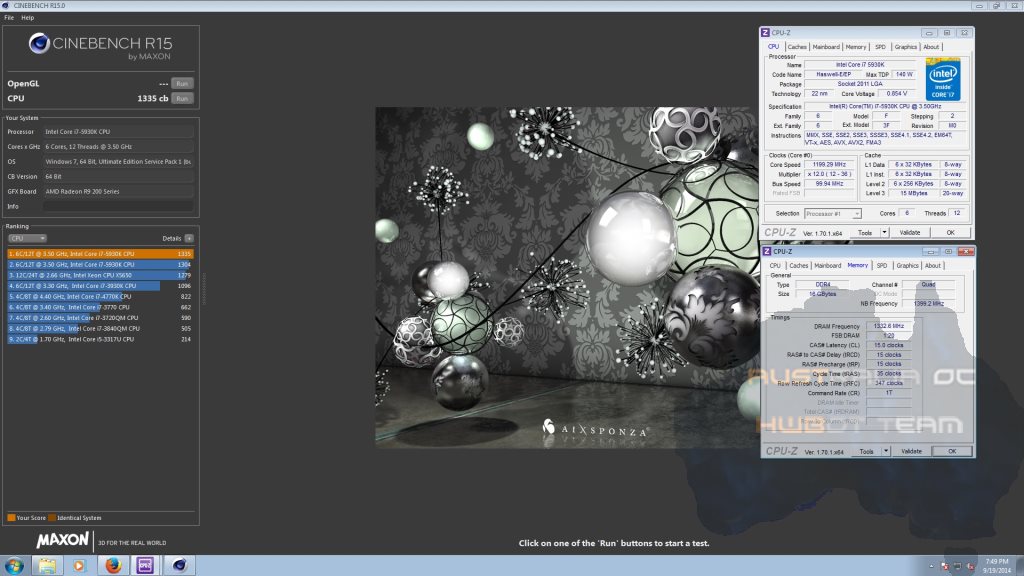Open Tools dropdown arrow in upper CPU-Z window
Screen dimensions: 1024x576
[884, 232]
